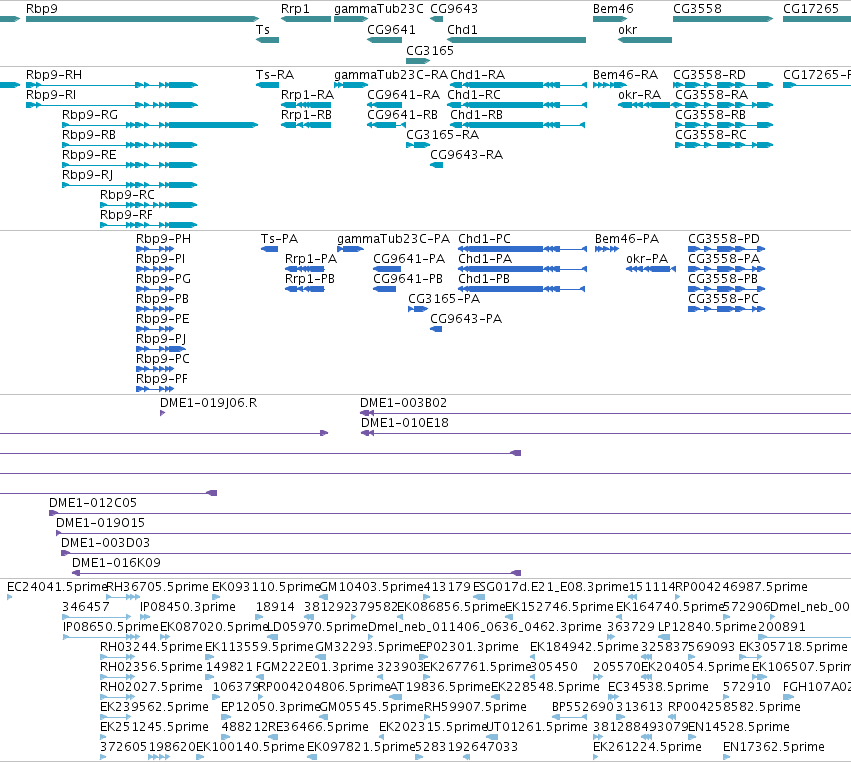Click protein CG9643-PA
Viewport: 851px width, 762px height.
(436, 329)
